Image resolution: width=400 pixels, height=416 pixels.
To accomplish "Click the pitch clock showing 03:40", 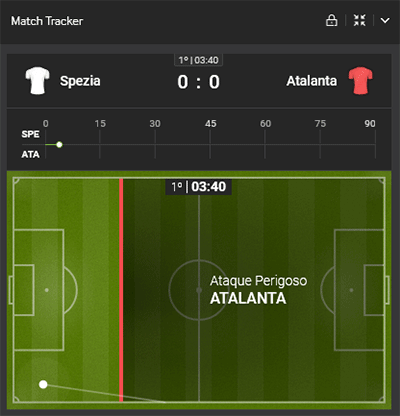I will pos(199,187).
